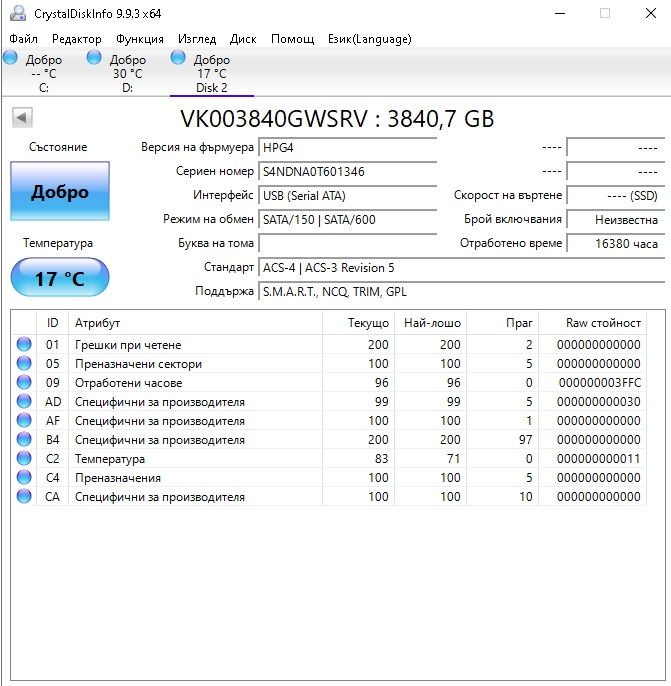The width and height of the screenshot is (671, 686).
Task: Click the rotation speed field ---- (SSD)
Action: click(x=616, y=196)
